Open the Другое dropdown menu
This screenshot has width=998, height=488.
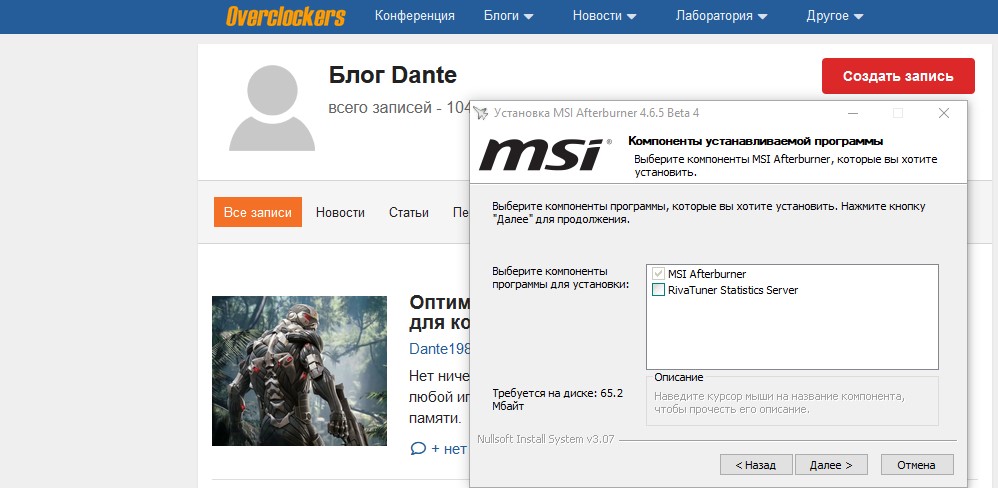835,16
